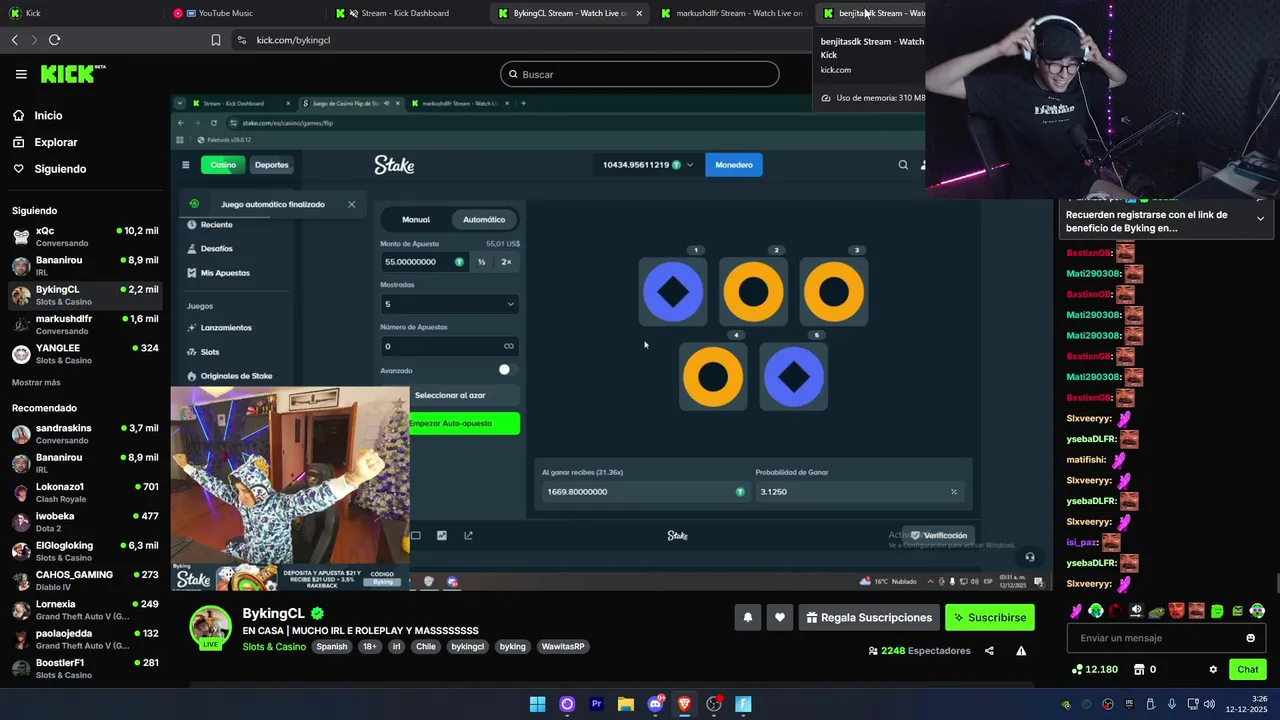Open chat settings gear icon

click(1213, 669)
